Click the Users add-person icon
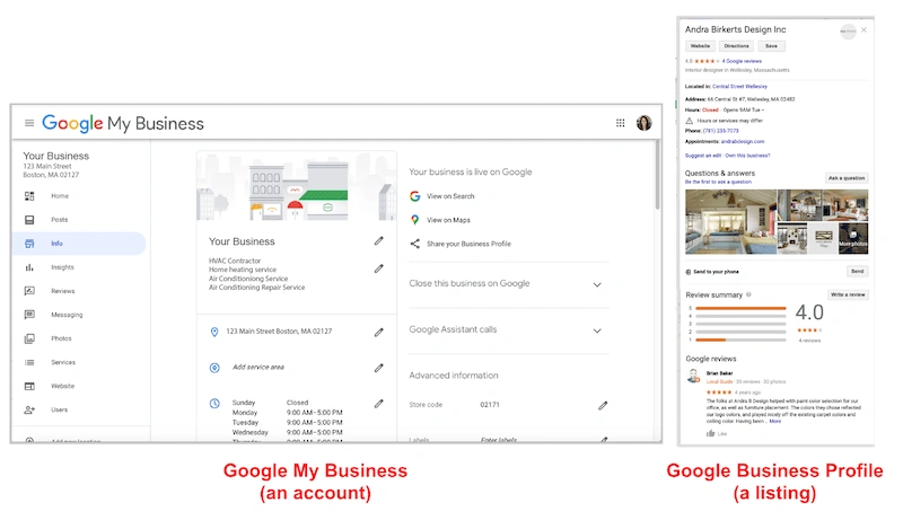Viewport: 904px width, 520px height. pyautogui.click(x=29, y=410)
